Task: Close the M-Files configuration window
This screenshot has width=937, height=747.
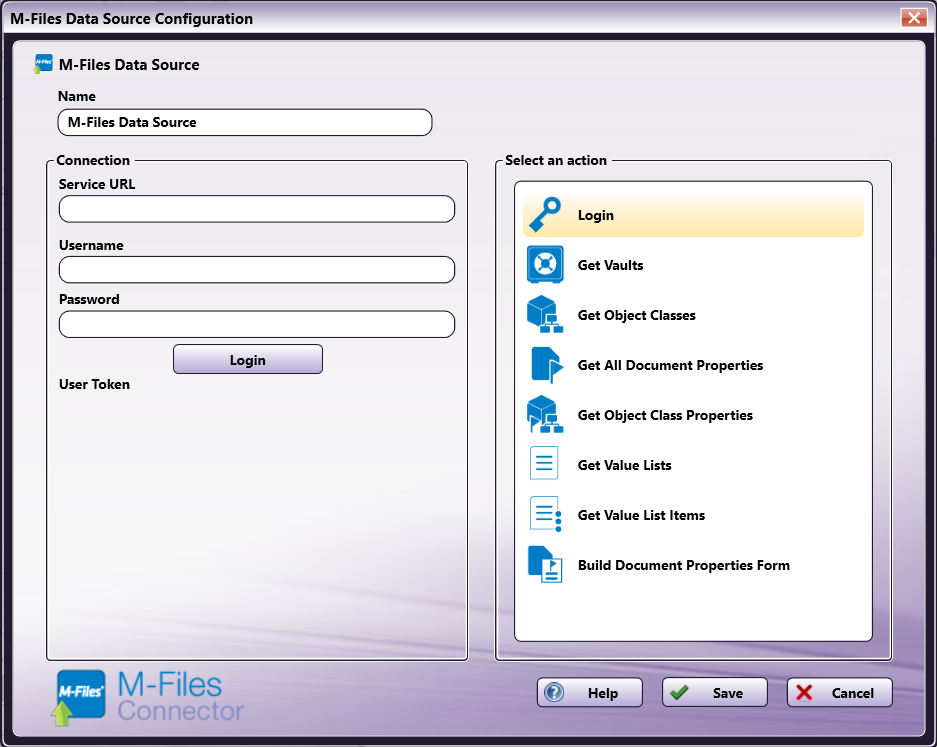Action: 913,18
